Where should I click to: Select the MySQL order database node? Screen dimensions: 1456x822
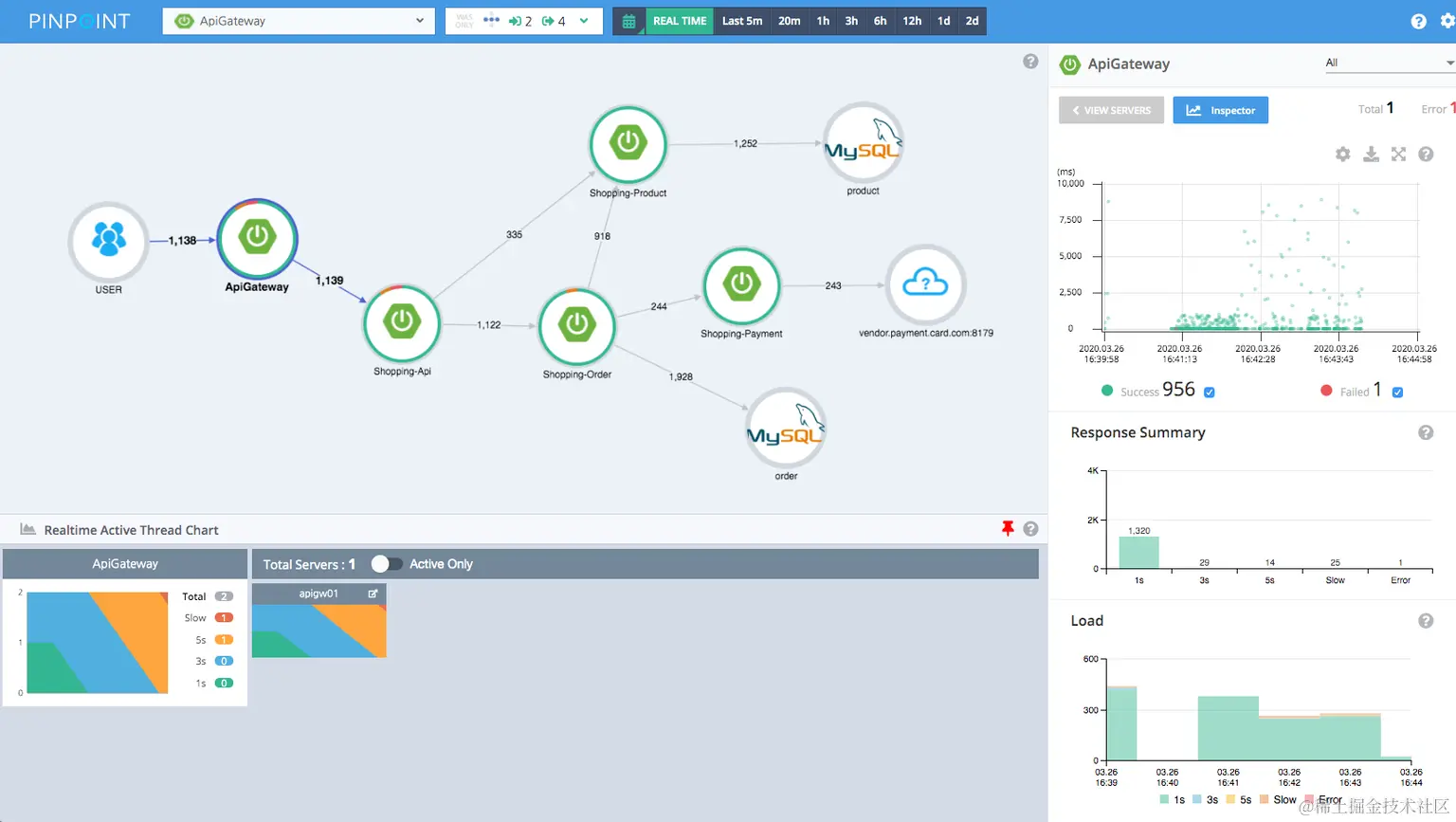click(786, 428)
